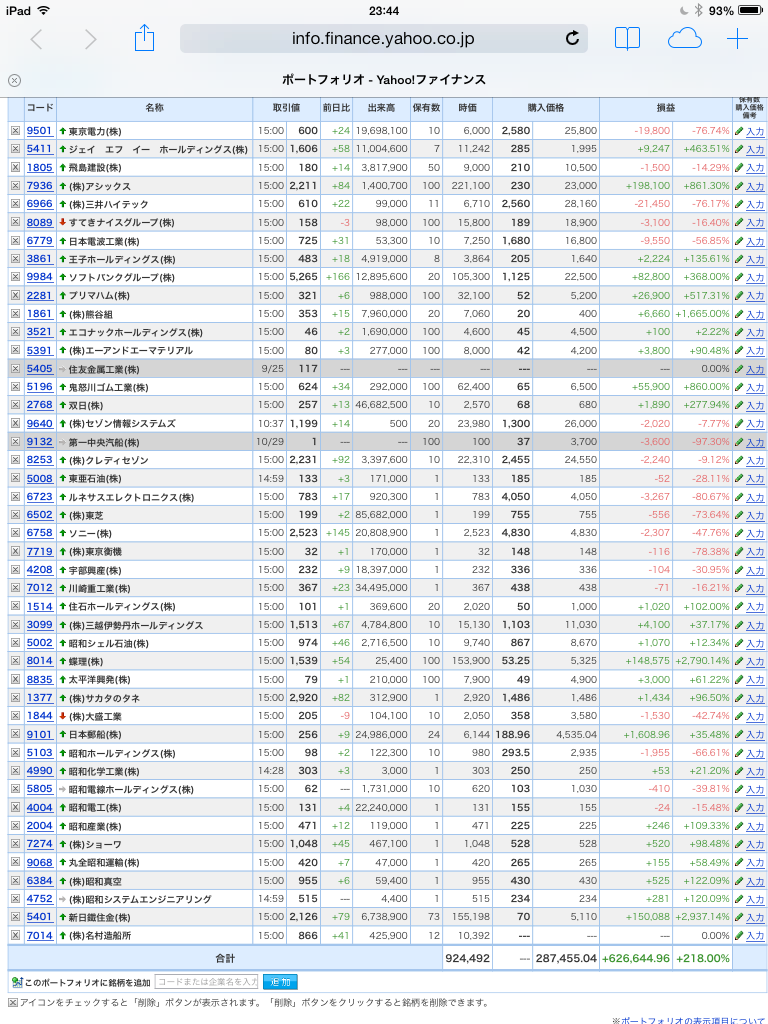Check the delete box for 大盛工業 row
768x1024 pixels.
click(x=15, y=716)
